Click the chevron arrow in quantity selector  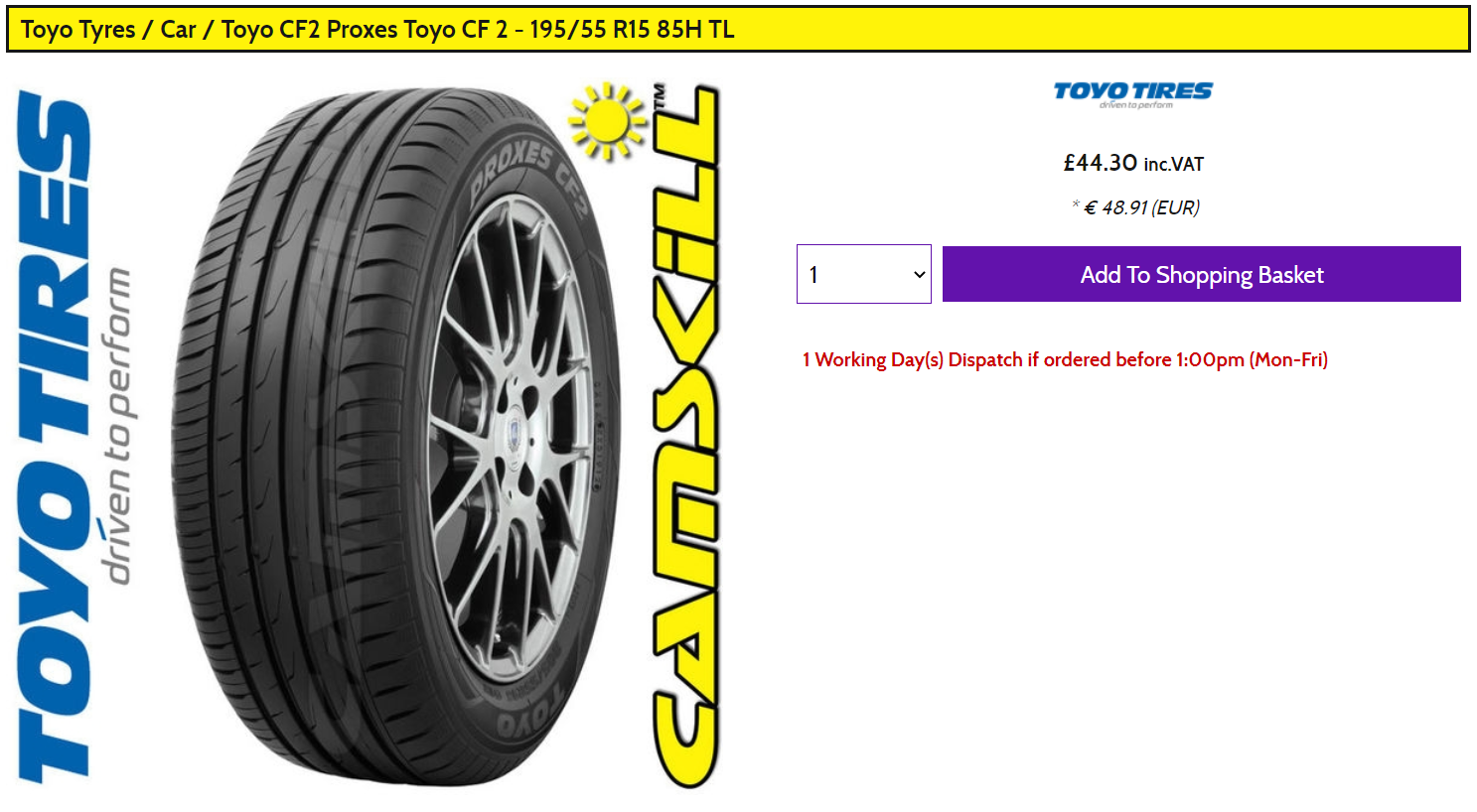919,275
